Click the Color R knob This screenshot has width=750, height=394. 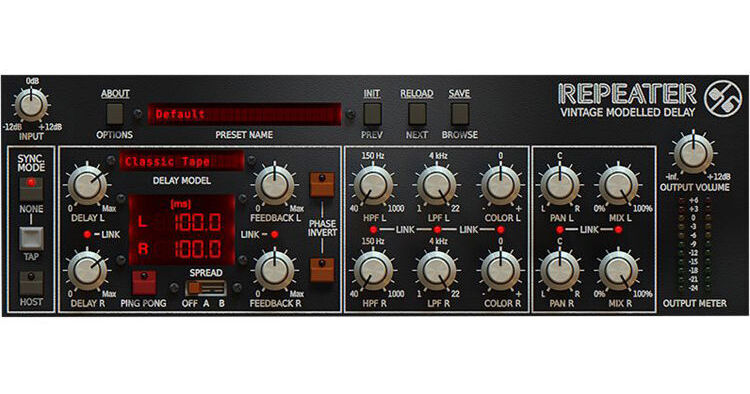tap(500, 271)
